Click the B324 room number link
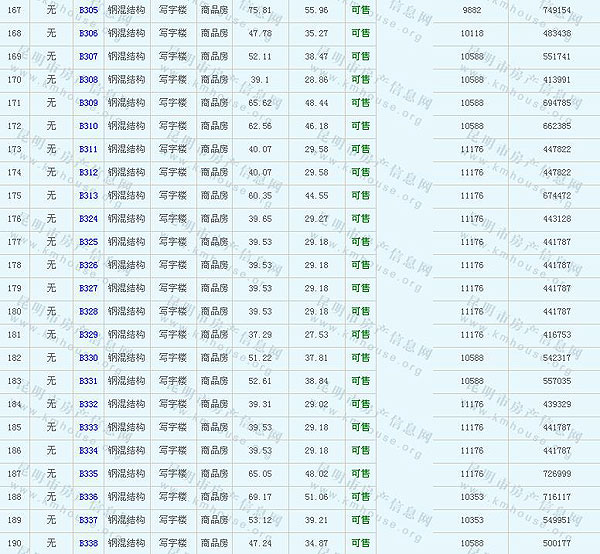 pos(88,219)
